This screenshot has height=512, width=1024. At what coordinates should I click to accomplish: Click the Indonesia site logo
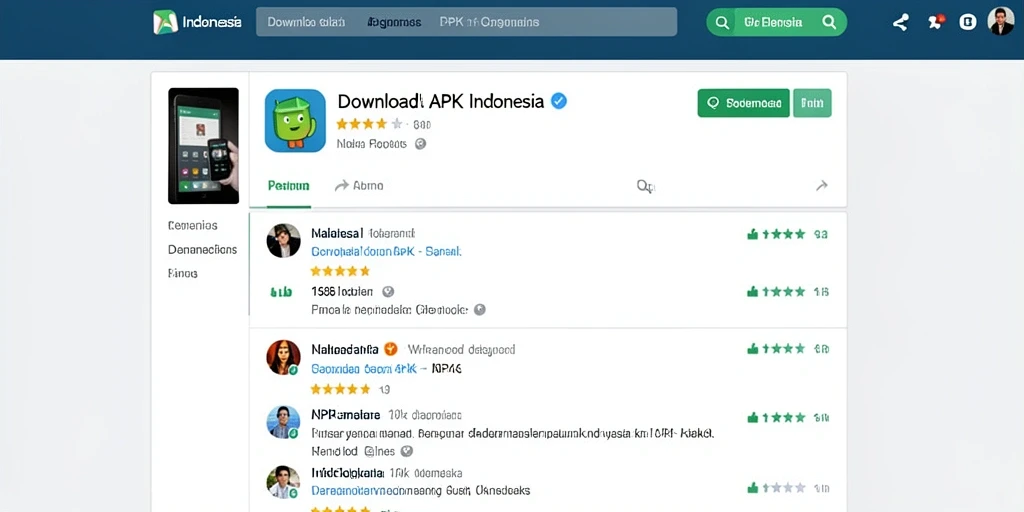point(197,22)
